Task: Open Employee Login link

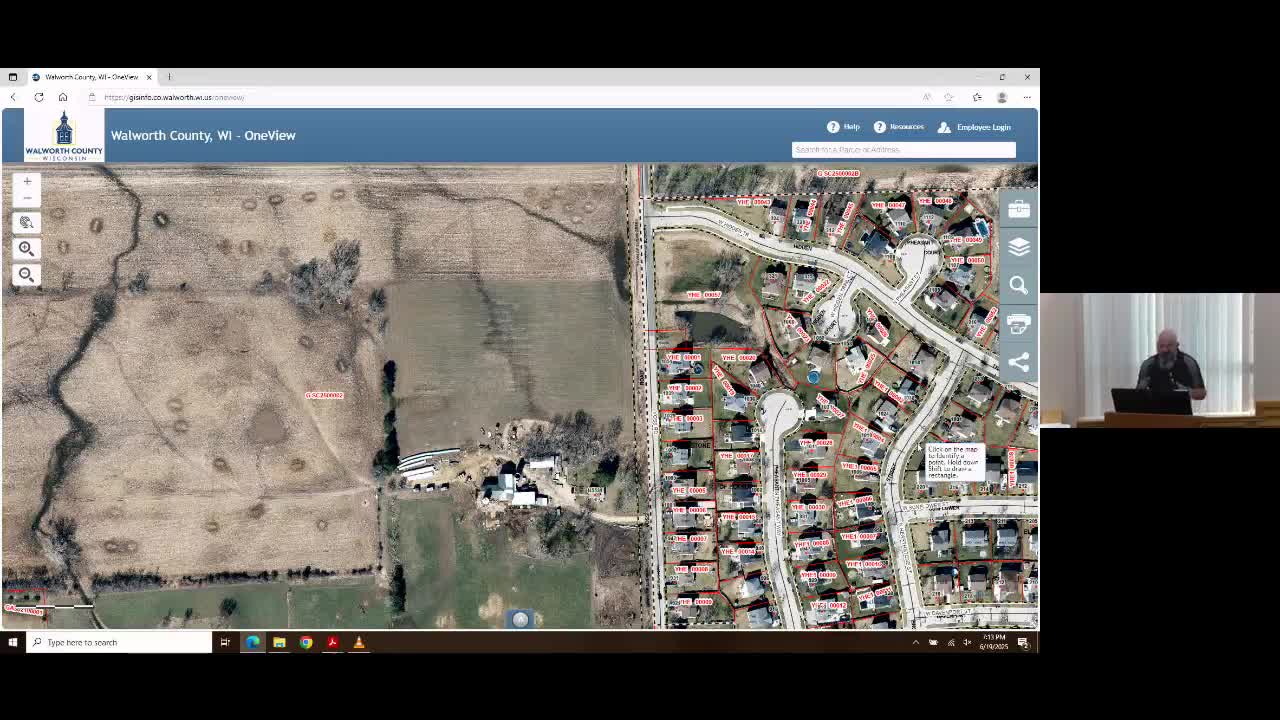Action: [x=983, y=127]
